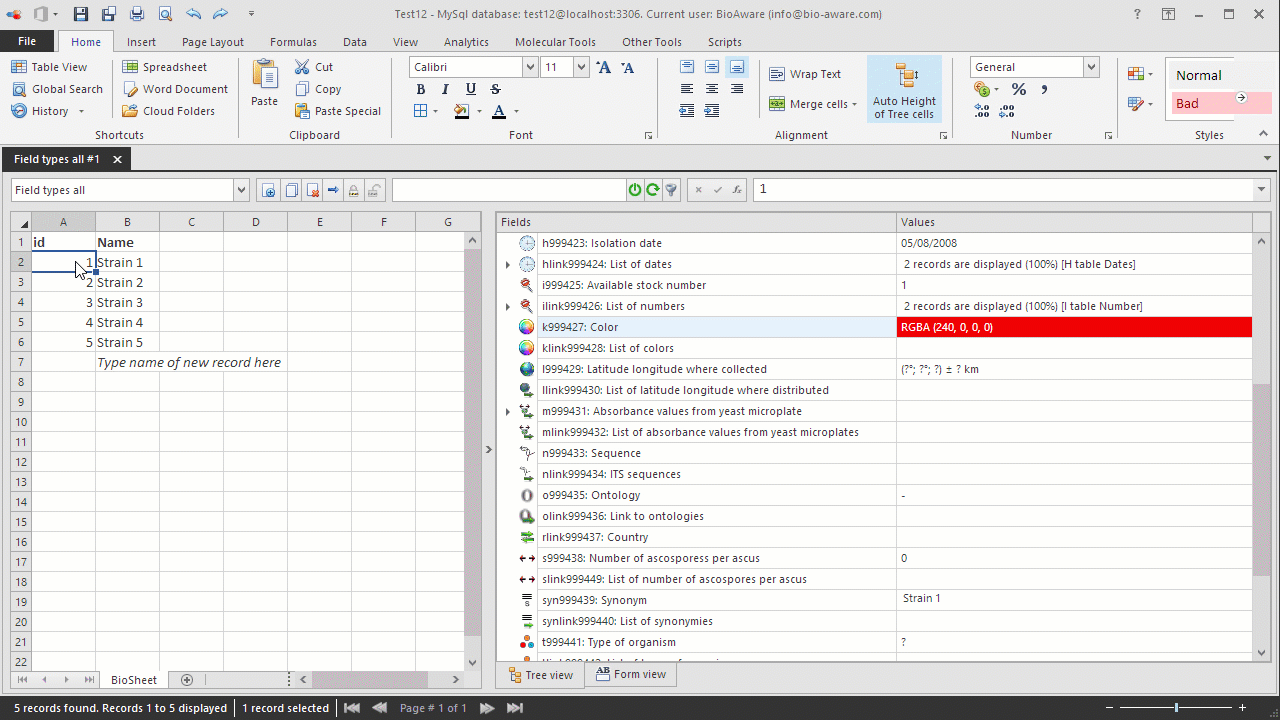Screen dimensions: 1280x720
Task: Click the delete record icon
Action: tap(312, 190)
